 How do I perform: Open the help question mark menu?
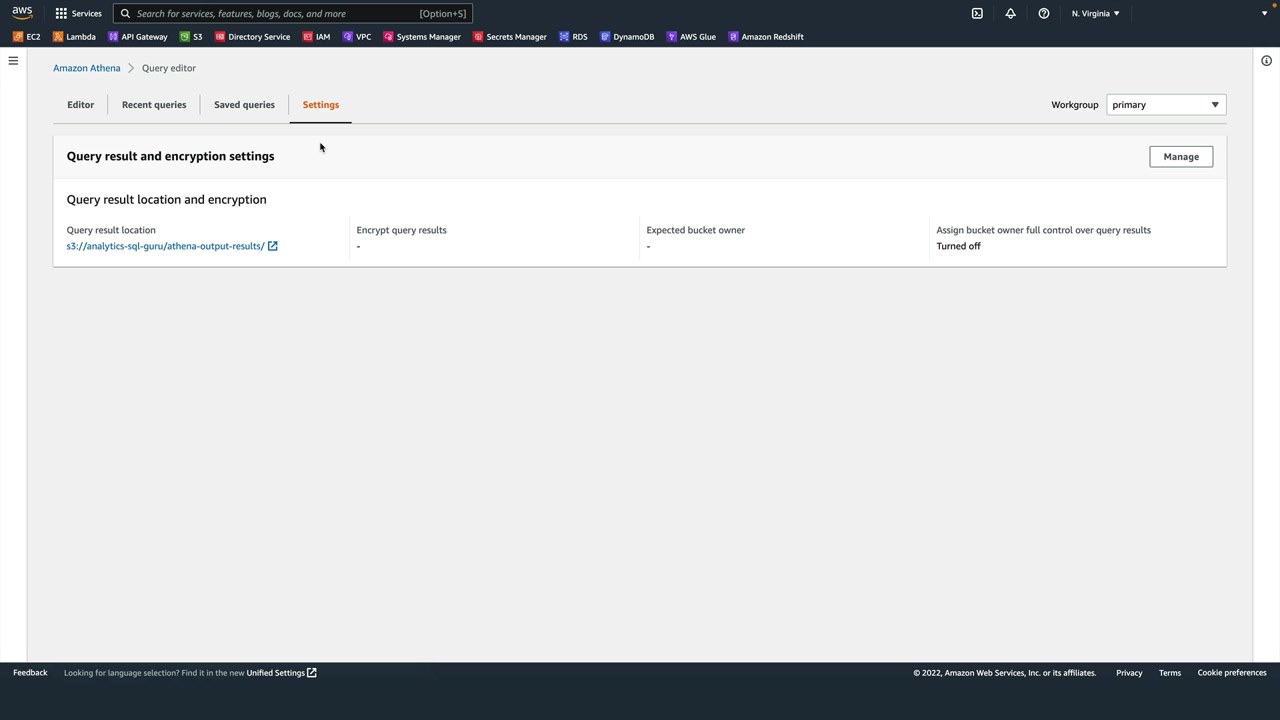pos(1043,13)
